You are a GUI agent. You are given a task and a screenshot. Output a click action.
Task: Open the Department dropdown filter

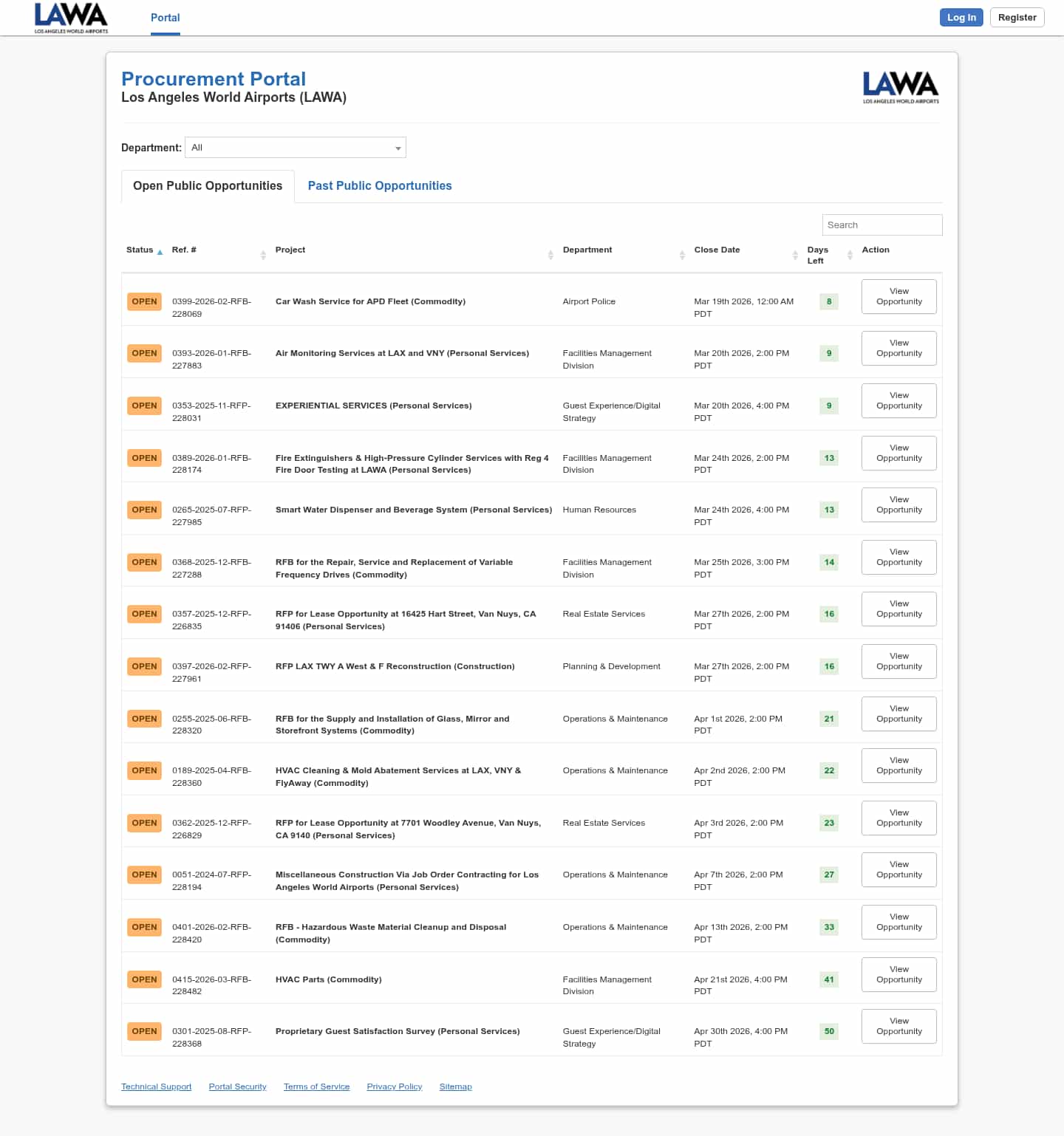[x=296, y=148]
